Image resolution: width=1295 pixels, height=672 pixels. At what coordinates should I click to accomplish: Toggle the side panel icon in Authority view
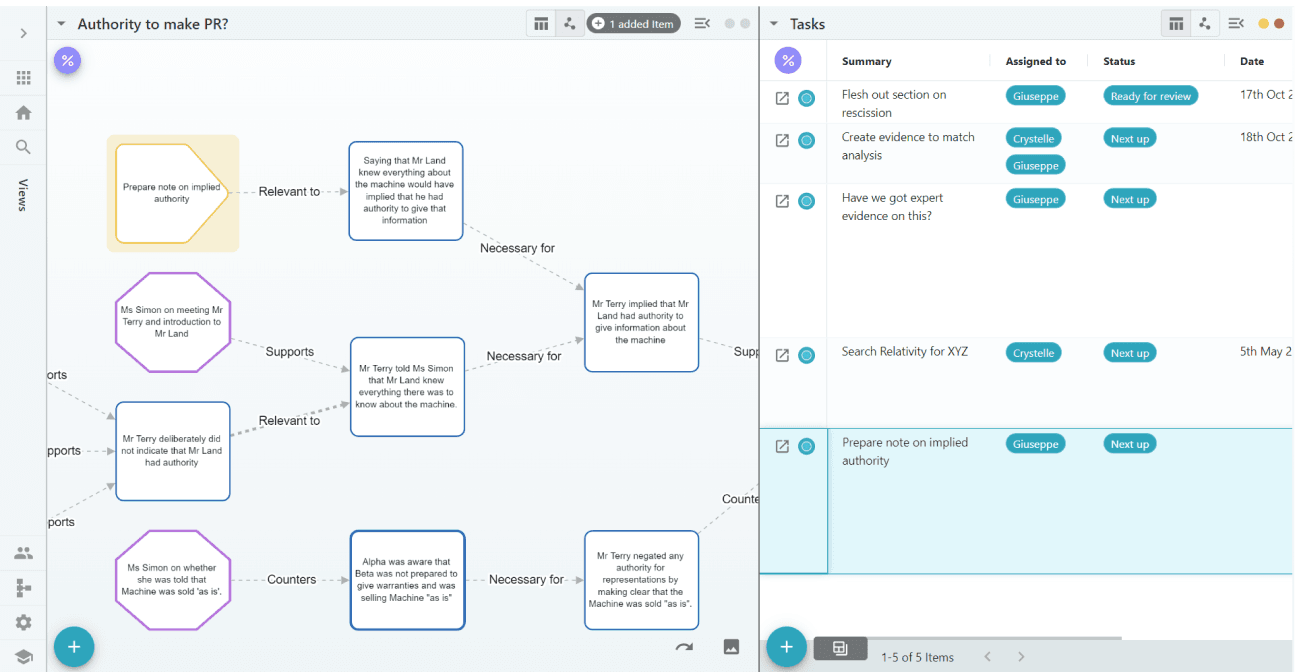click(x=702, y=24)
